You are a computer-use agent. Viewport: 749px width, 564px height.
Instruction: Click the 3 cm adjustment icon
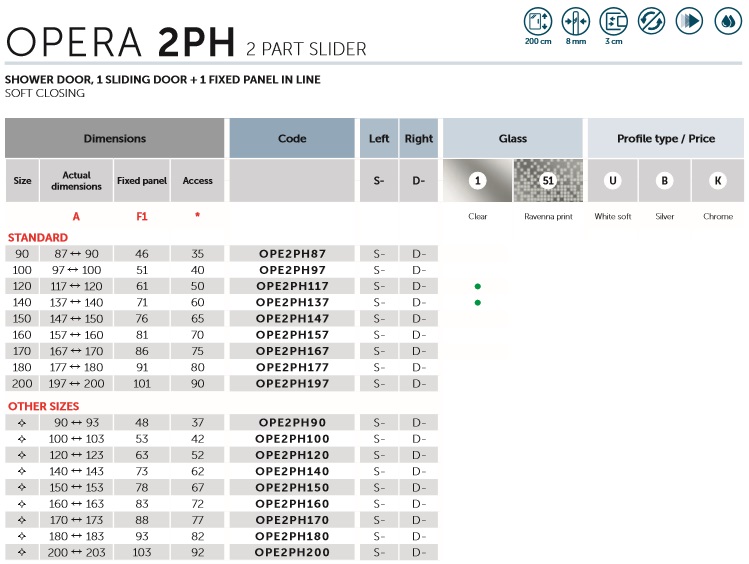click(x=613, y=21)
